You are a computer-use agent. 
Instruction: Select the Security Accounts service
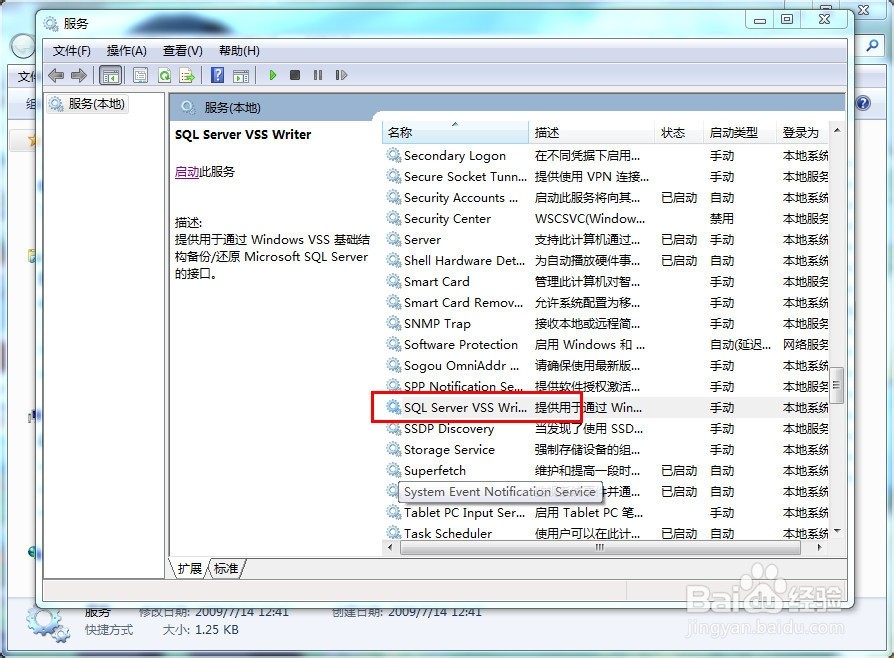[x=606, y=198]
